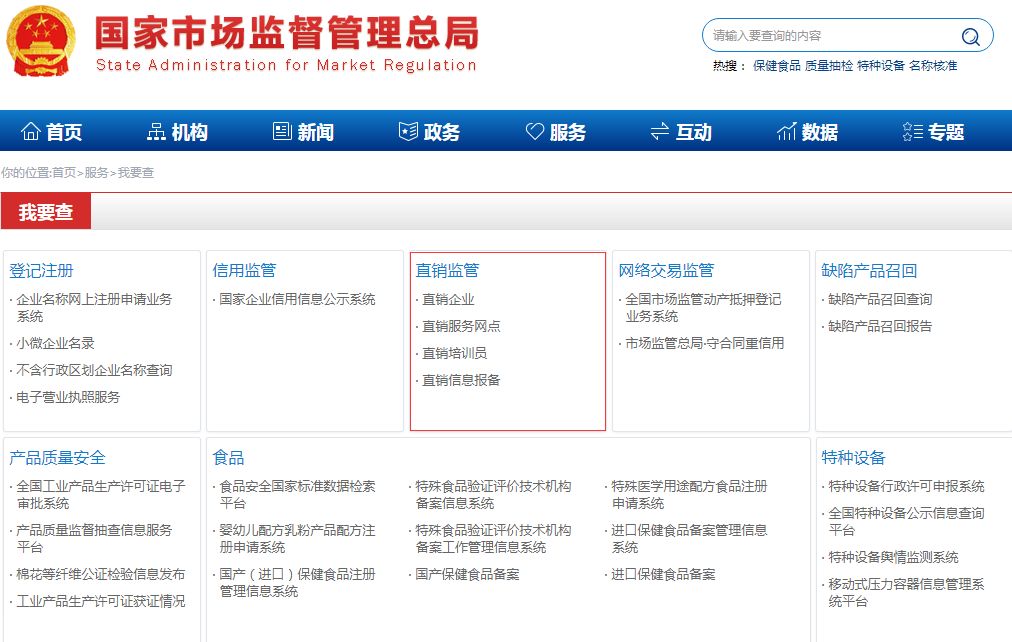Image resolution: width=1012 pixels, height=642 pixels.
Task: Click the org chart icon beside 机构
Action: click(156, 132)
